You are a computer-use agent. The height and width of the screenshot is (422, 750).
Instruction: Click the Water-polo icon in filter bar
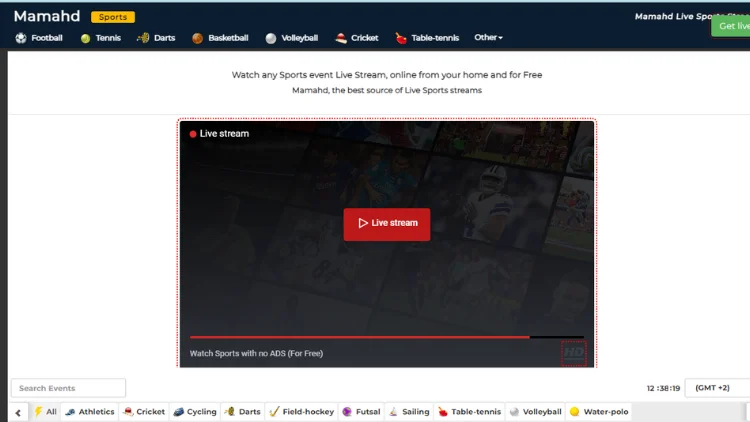pyautogui.click(x=574, y=411)
